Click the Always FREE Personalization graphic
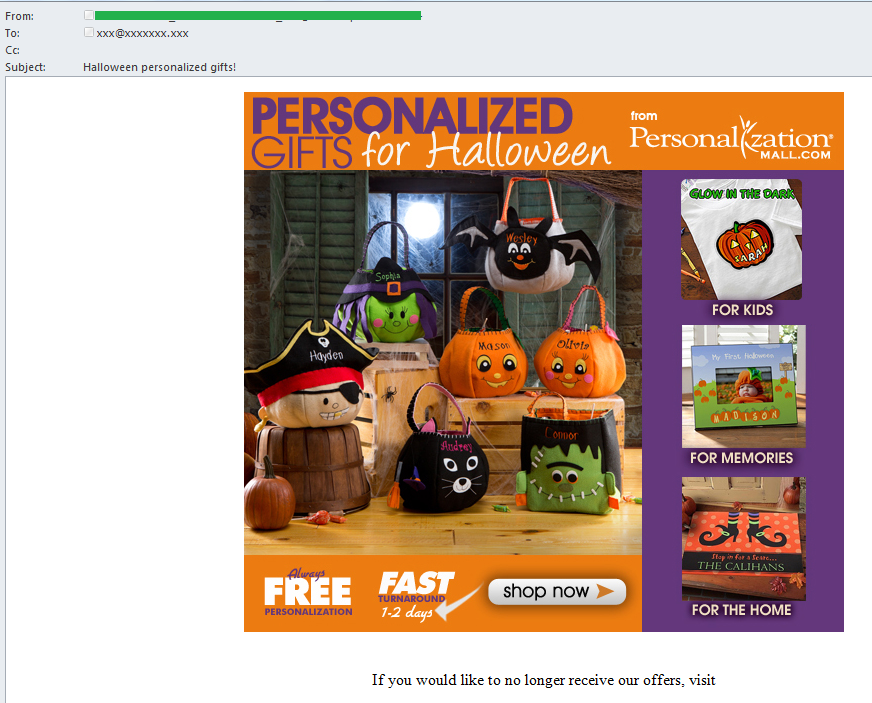 (x=308, y=593)
